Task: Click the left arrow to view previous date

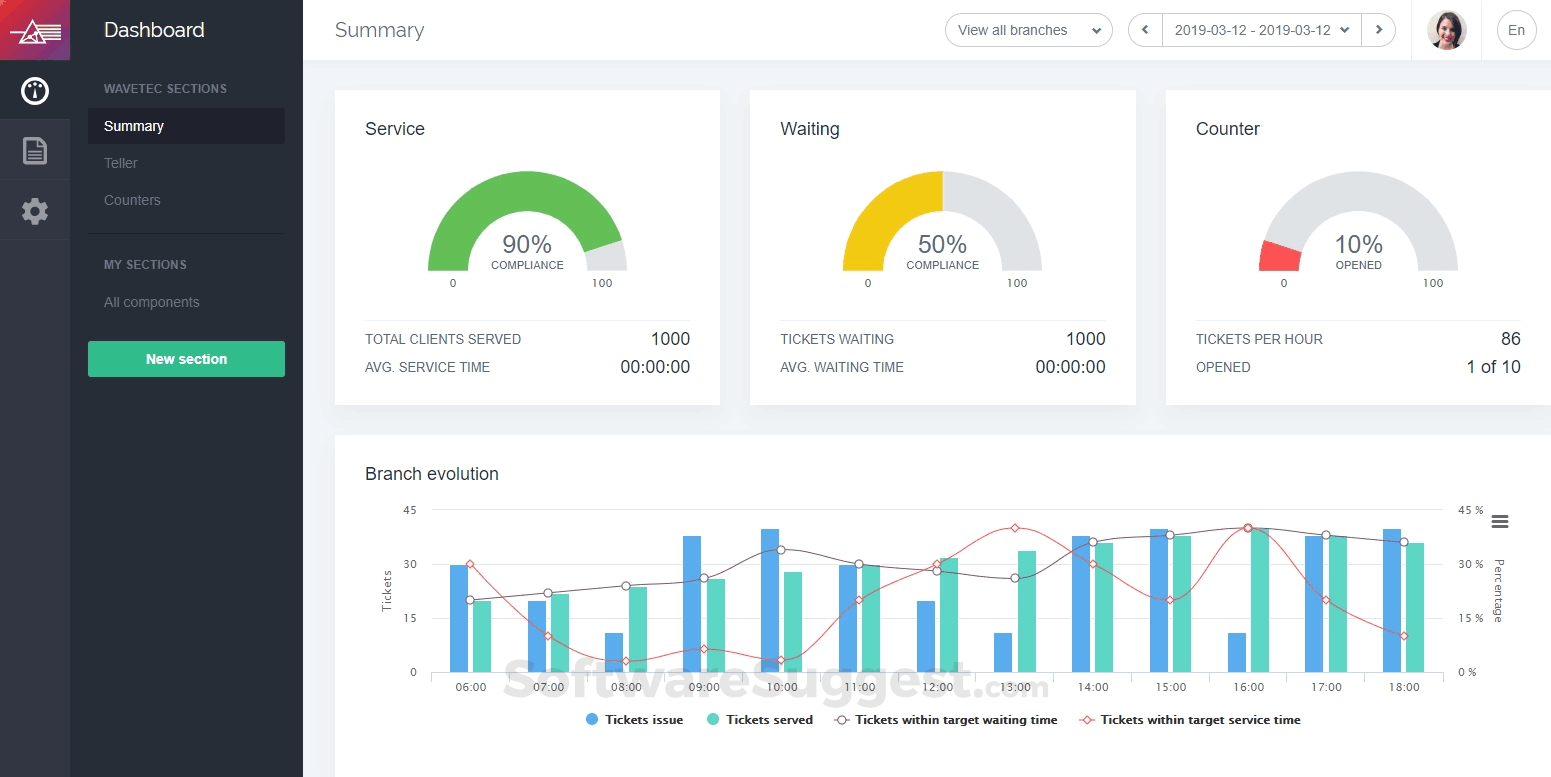Action: (x=1143, y=30)
